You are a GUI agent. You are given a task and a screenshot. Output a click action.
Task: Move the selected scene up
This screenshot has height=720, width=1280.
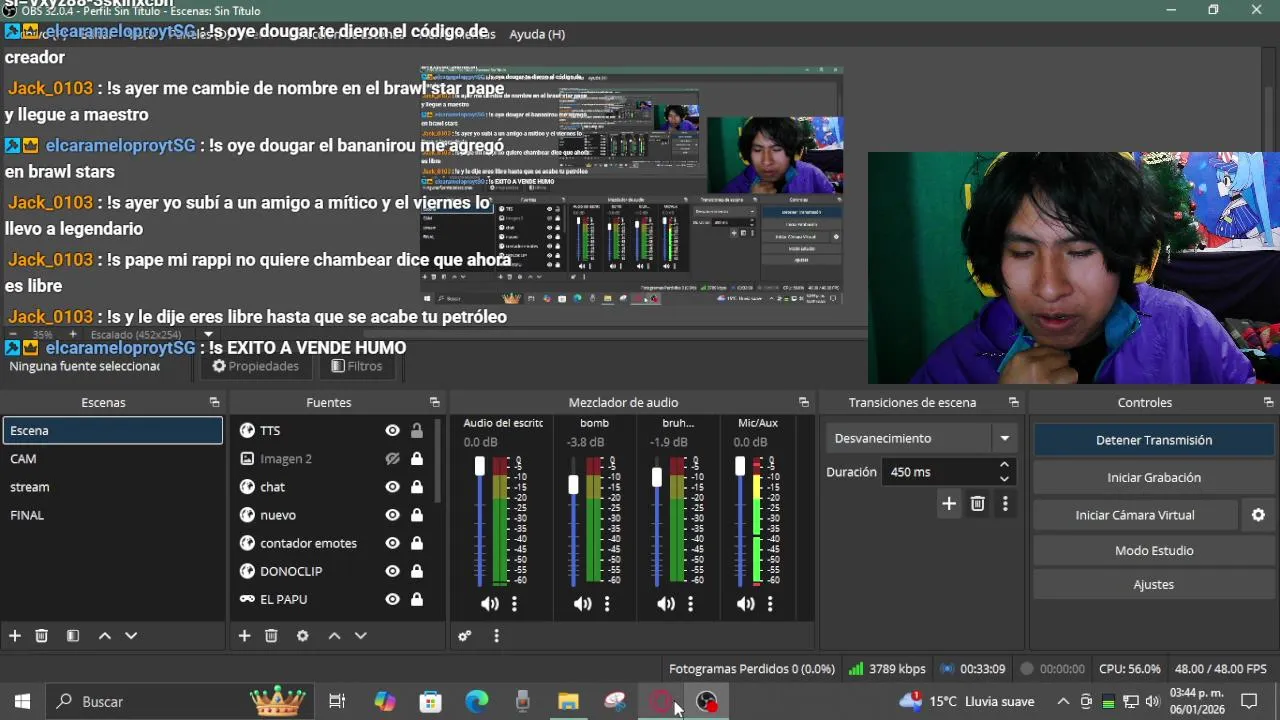(104, 636)
